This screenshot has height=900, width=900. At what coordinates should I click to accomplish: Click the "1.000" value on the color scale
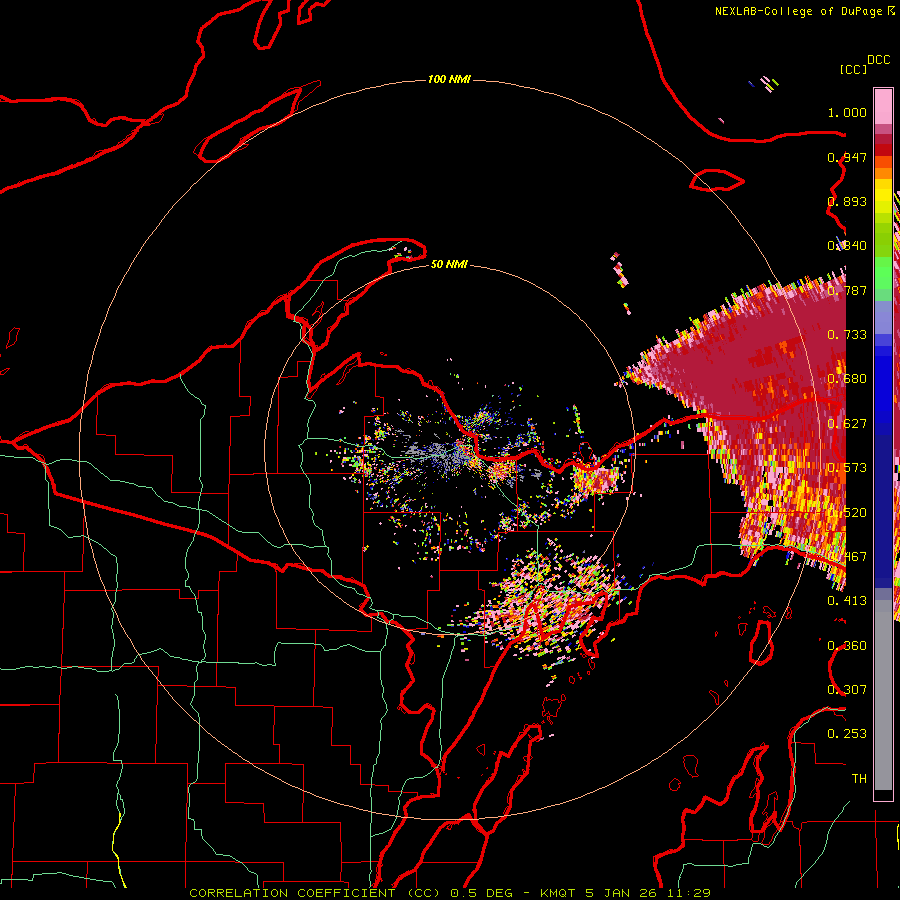[x=847, y=112]
